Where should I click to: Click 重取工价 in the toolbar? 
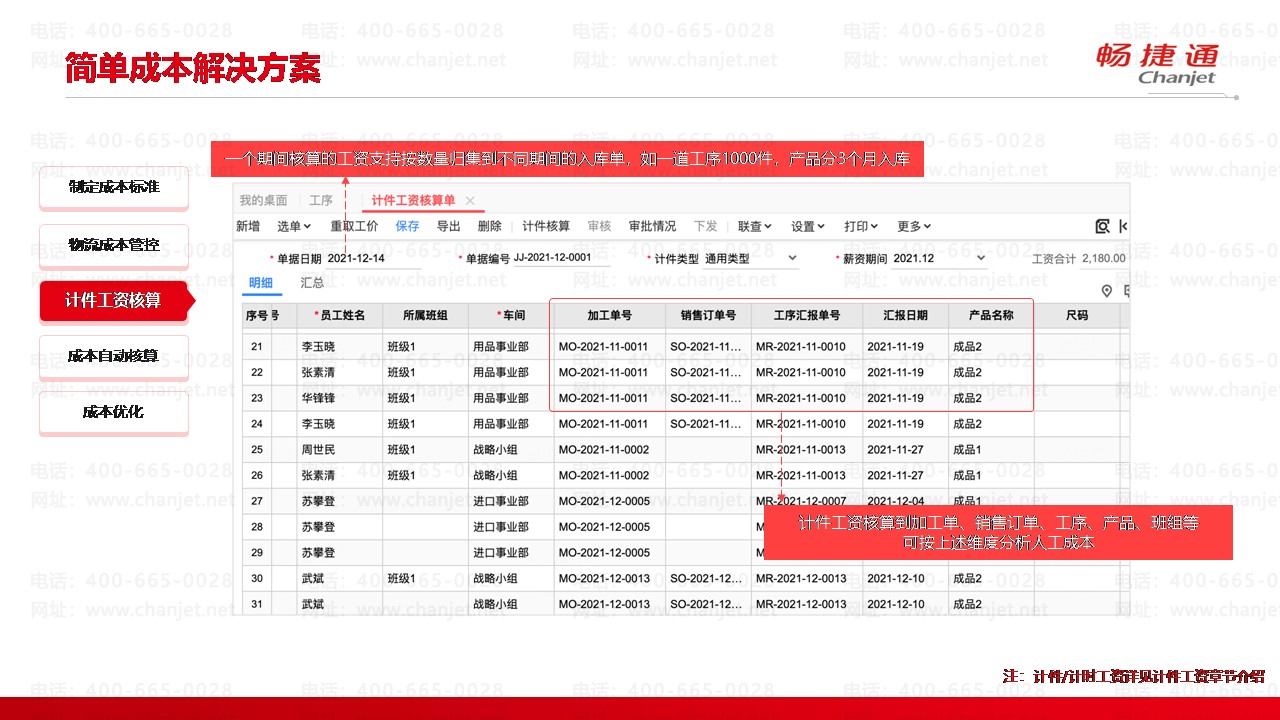[354, 227]
